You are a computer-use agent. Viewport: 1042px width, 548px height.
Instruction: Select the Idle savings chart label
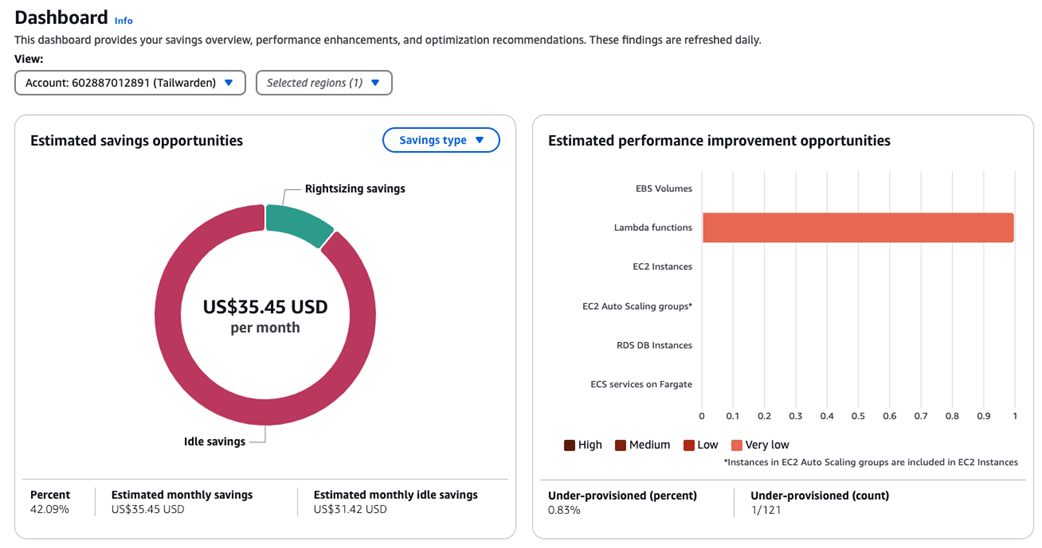point(214,441)
